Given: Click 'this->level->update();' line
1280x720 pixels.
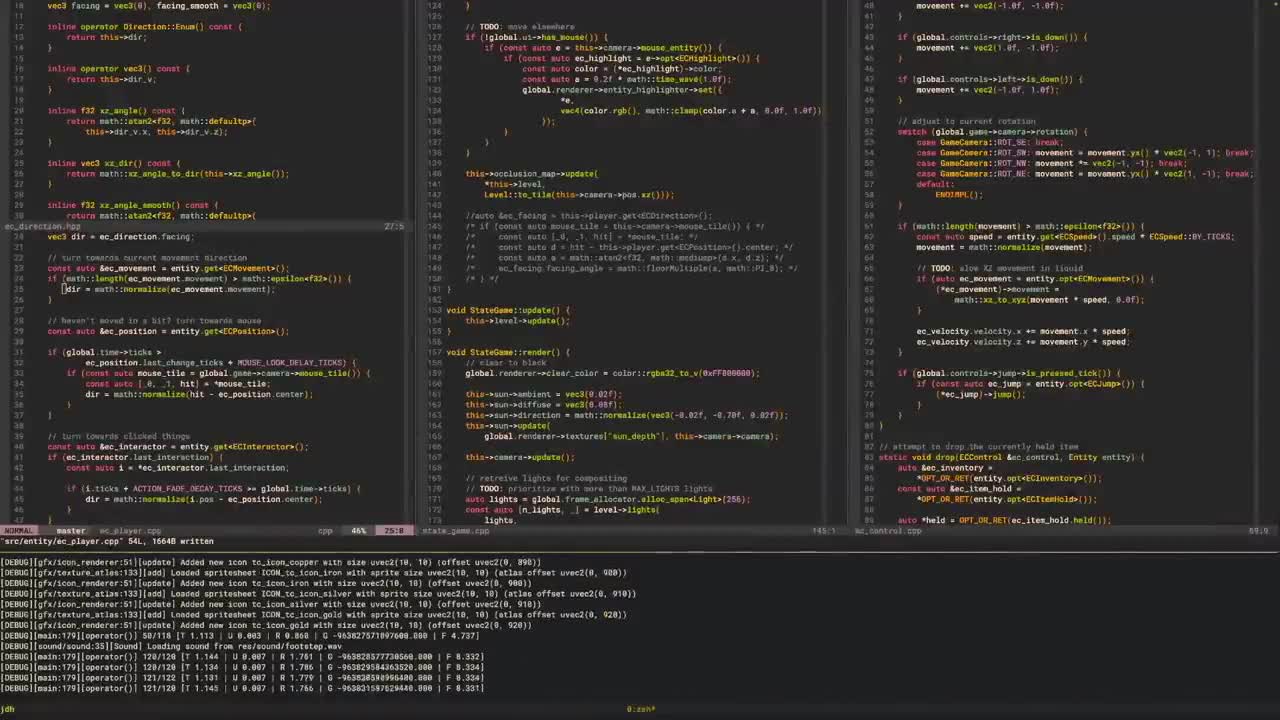Looking at the screenshot, I should click(517, 321).
